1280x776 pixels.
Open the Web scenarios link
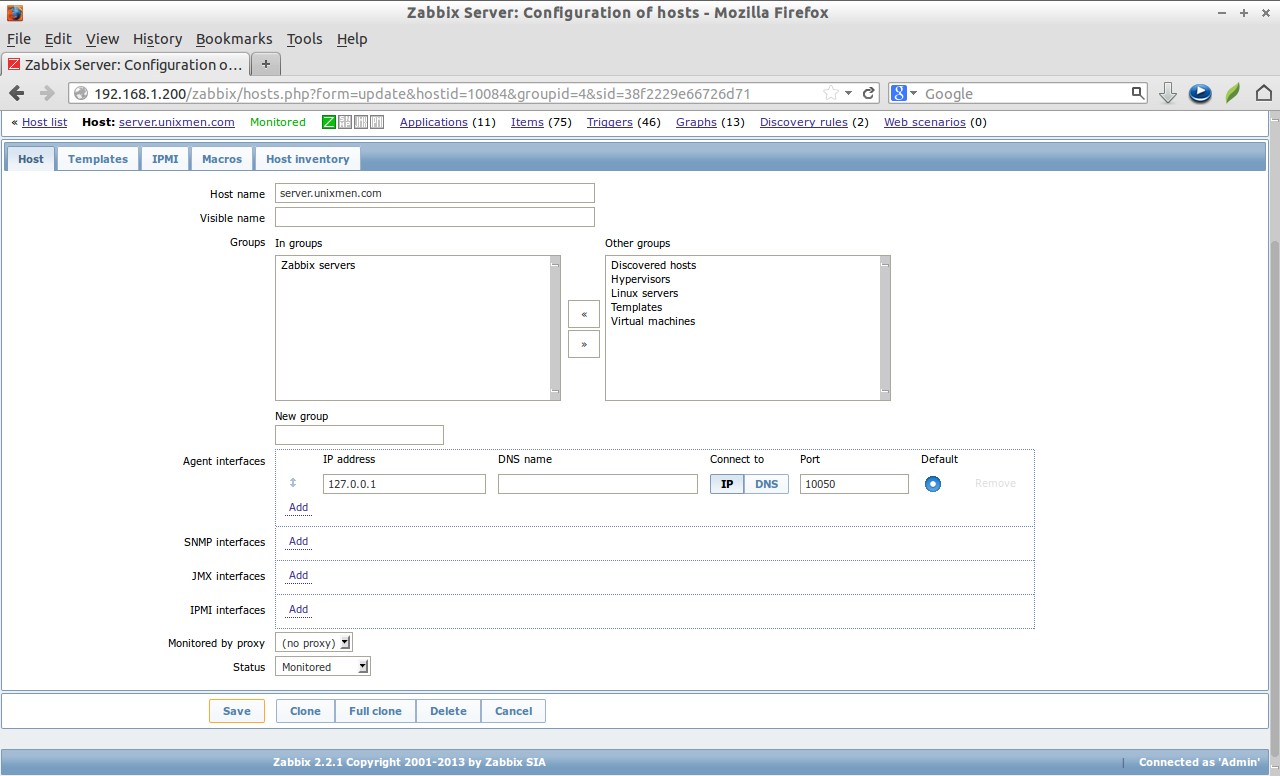click(925, 122)
